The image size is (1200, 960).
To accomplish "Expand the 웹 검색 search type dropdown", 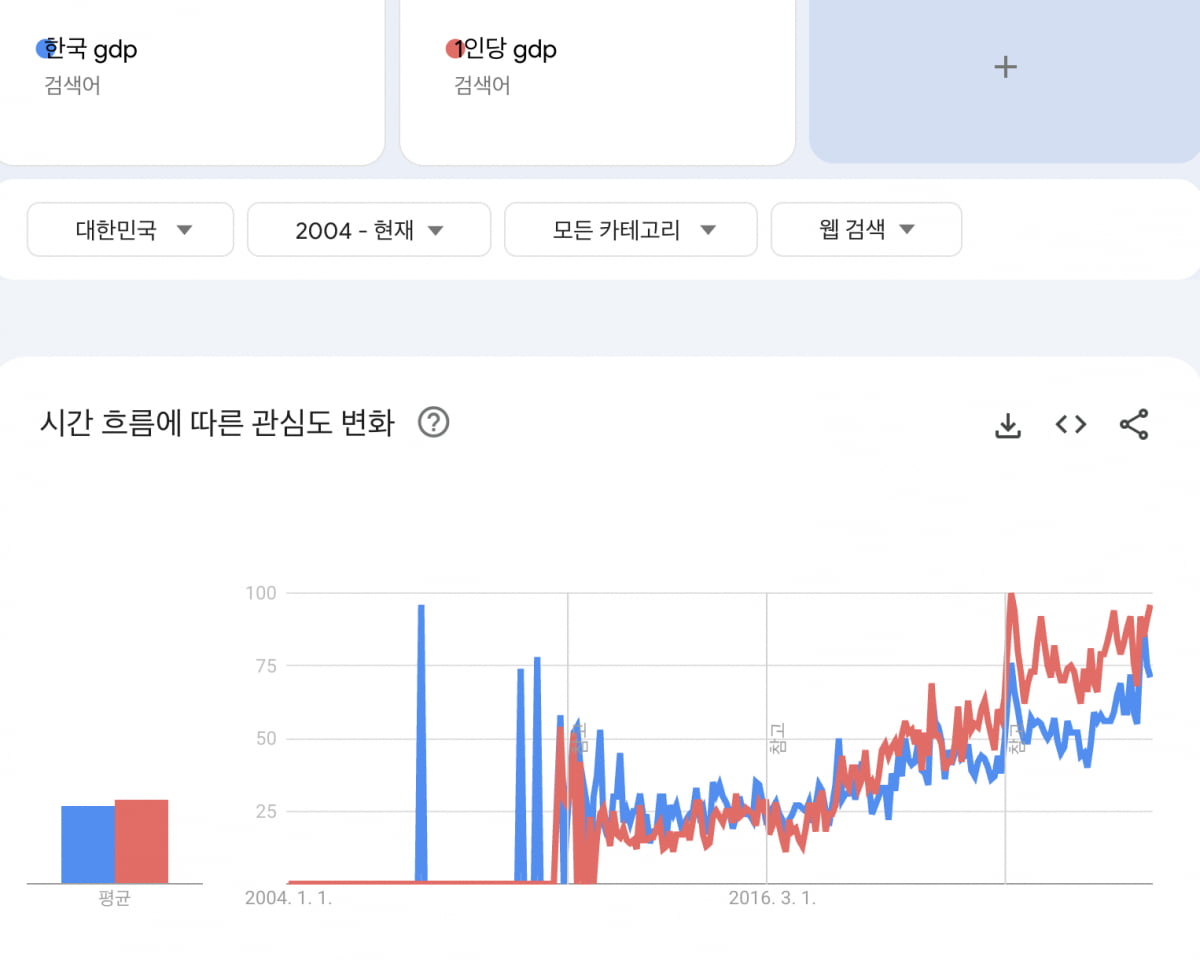I will coord(866,230).
